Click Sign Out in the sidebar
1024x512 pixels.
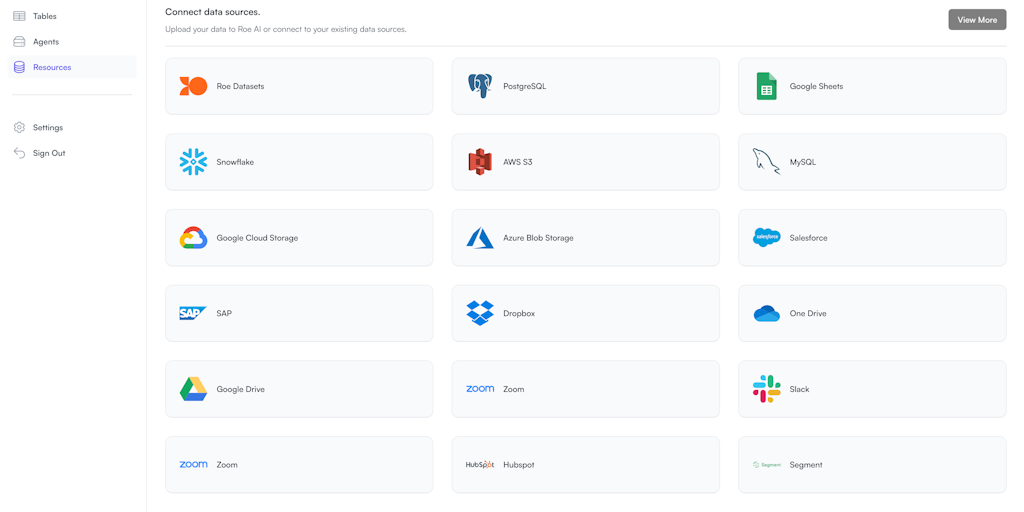coord(48,153)
